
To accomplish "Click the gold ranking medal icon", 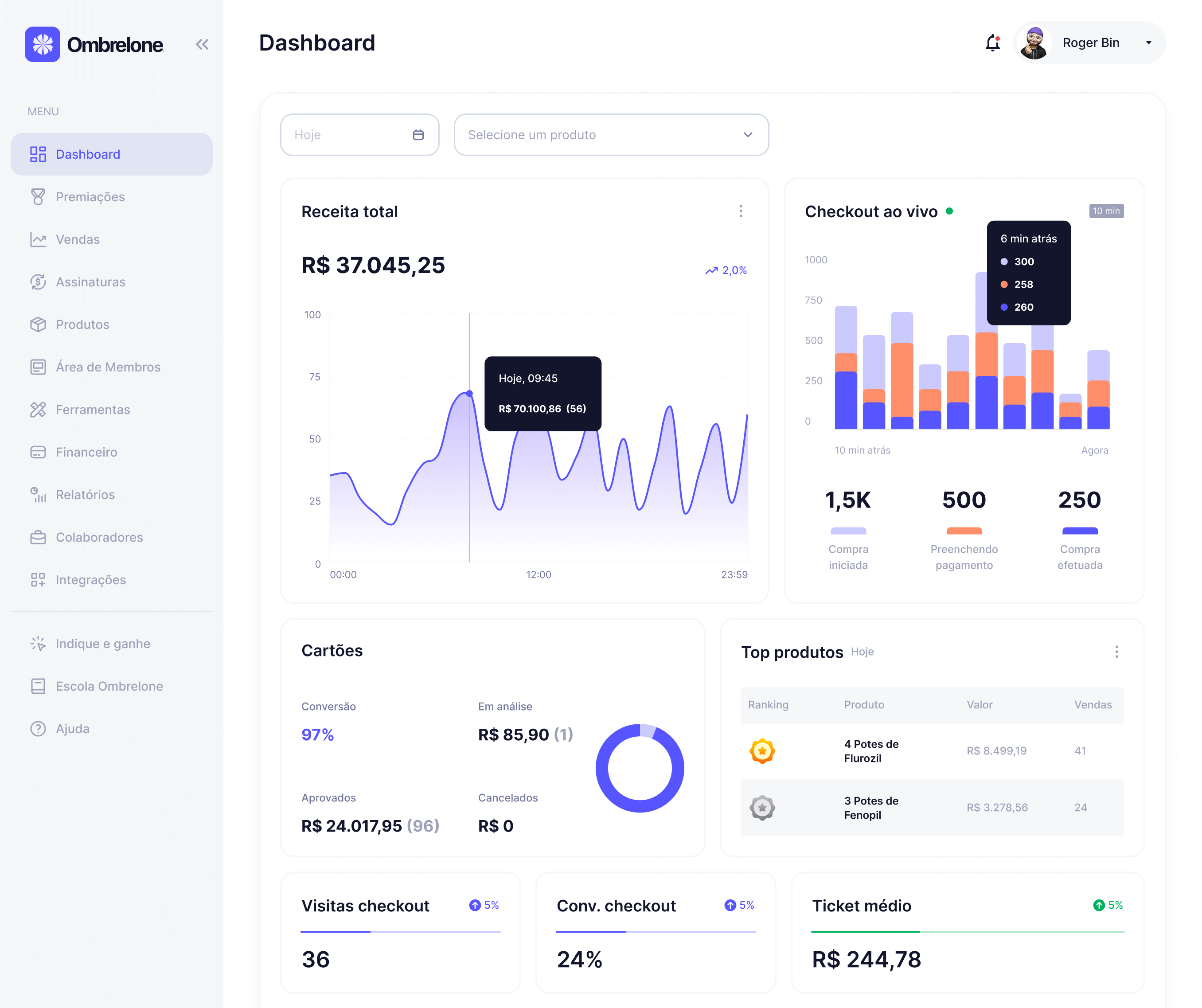I will [x=762, y=751].
